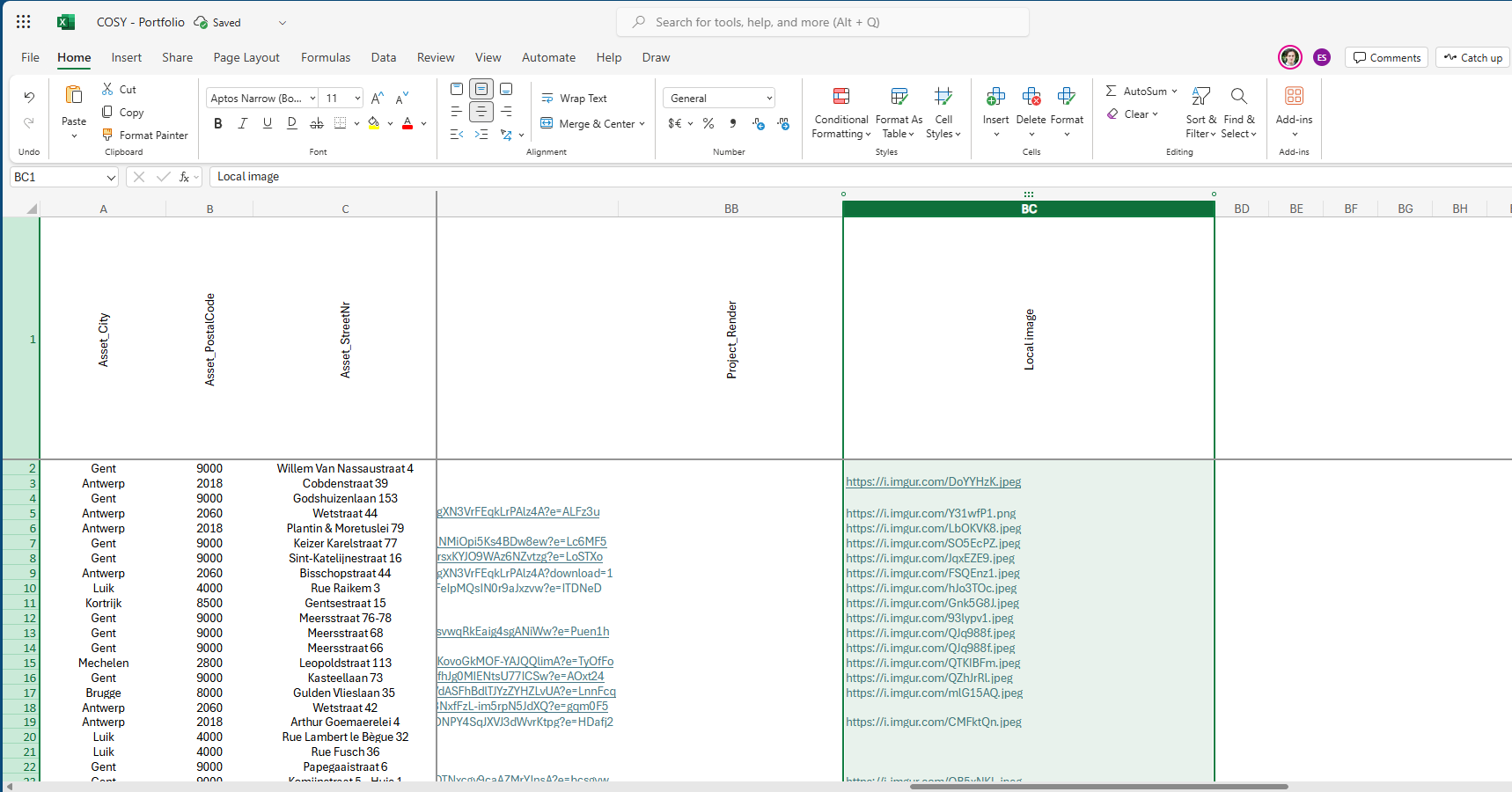Open the fill color picker
This screenshot has width=1512, height=792.
tap(374, 123)
